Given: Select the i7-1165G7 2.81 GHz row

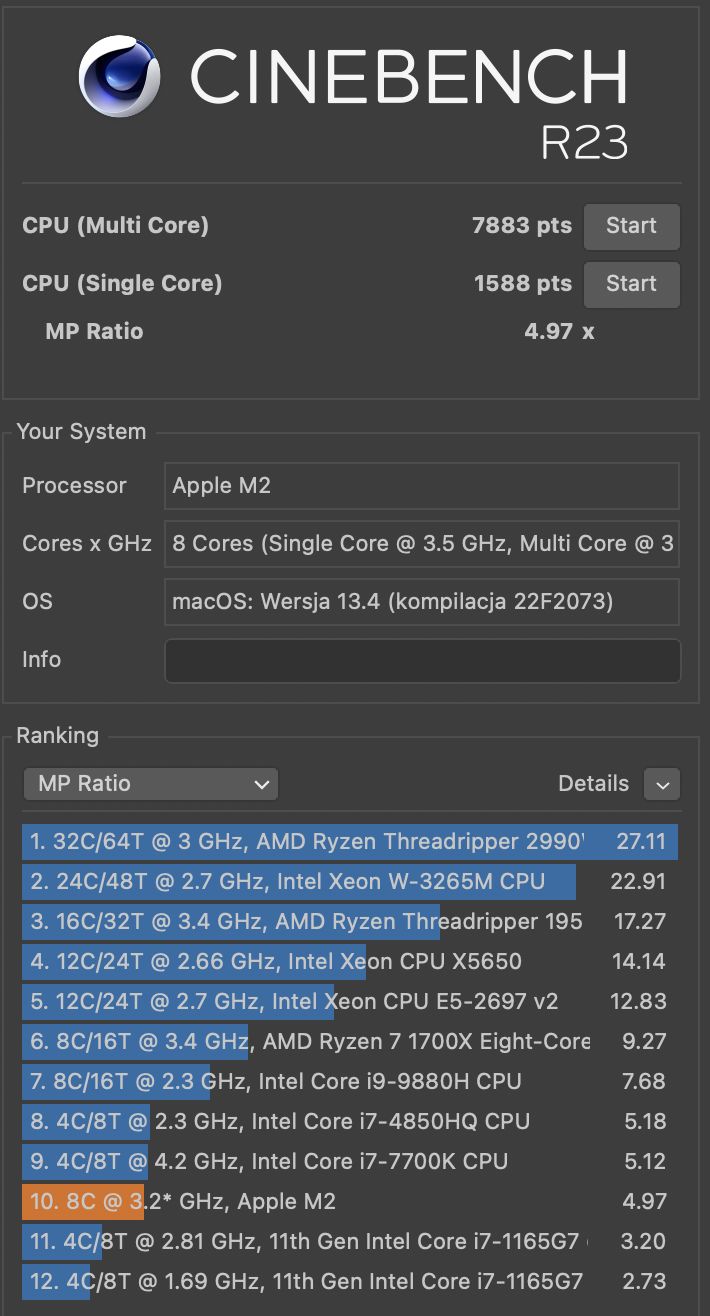Looking at the screenshot, I should 350,1241.
